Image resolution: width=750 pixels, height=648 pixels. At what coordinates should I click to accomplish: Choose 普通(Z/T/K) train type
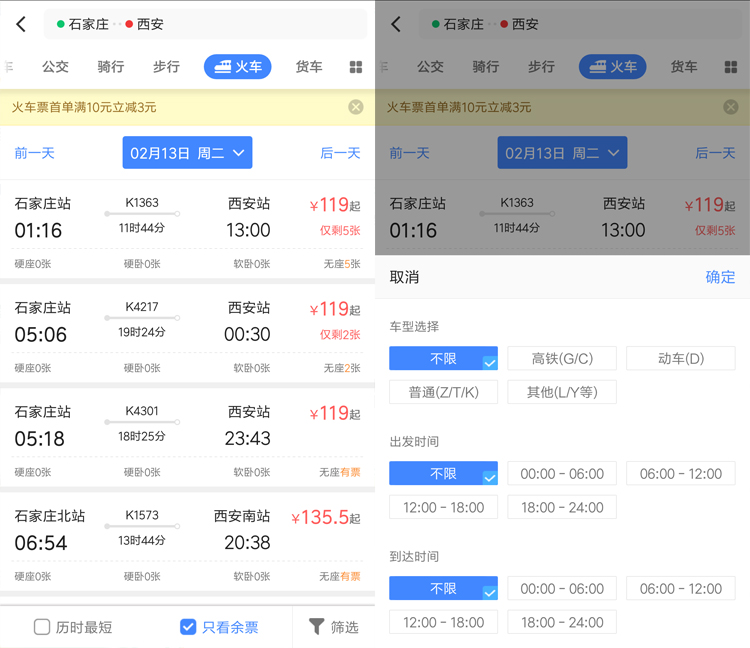pyautogui.click(x=443, y=392)
